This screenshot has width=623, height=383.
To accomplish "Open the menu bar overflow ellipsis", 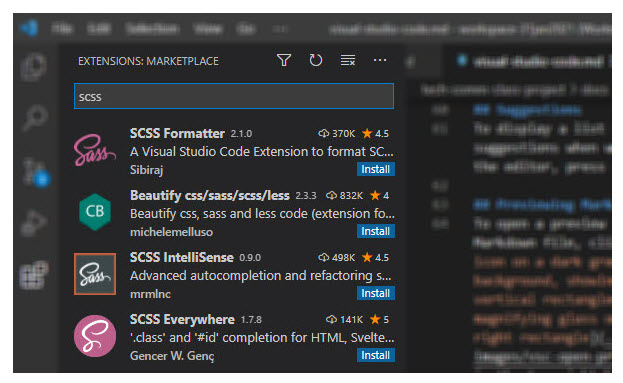I will point(280,29).
